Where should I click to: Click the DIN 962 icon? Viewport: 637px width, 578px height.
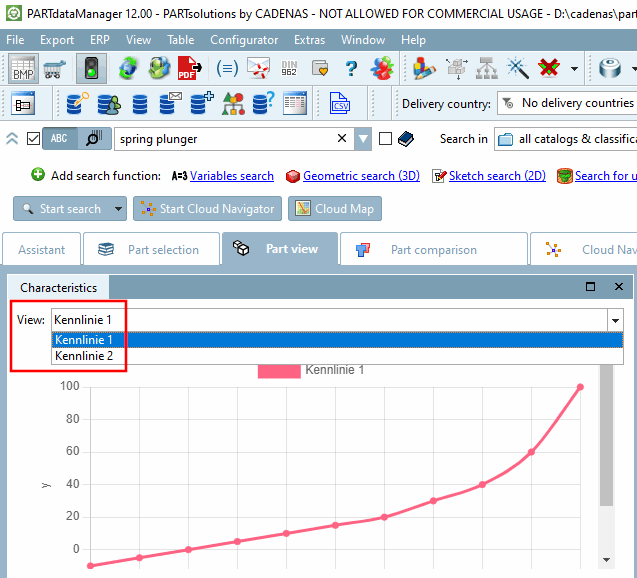[289, 68]
